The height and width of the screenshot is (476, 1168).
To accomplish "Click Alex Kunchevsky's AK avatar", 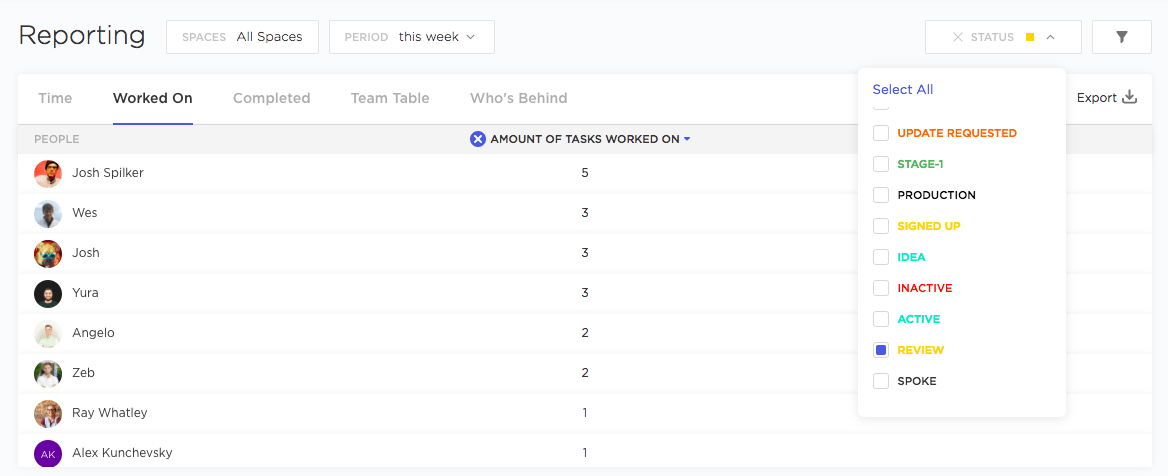I will tap(48, 453).
